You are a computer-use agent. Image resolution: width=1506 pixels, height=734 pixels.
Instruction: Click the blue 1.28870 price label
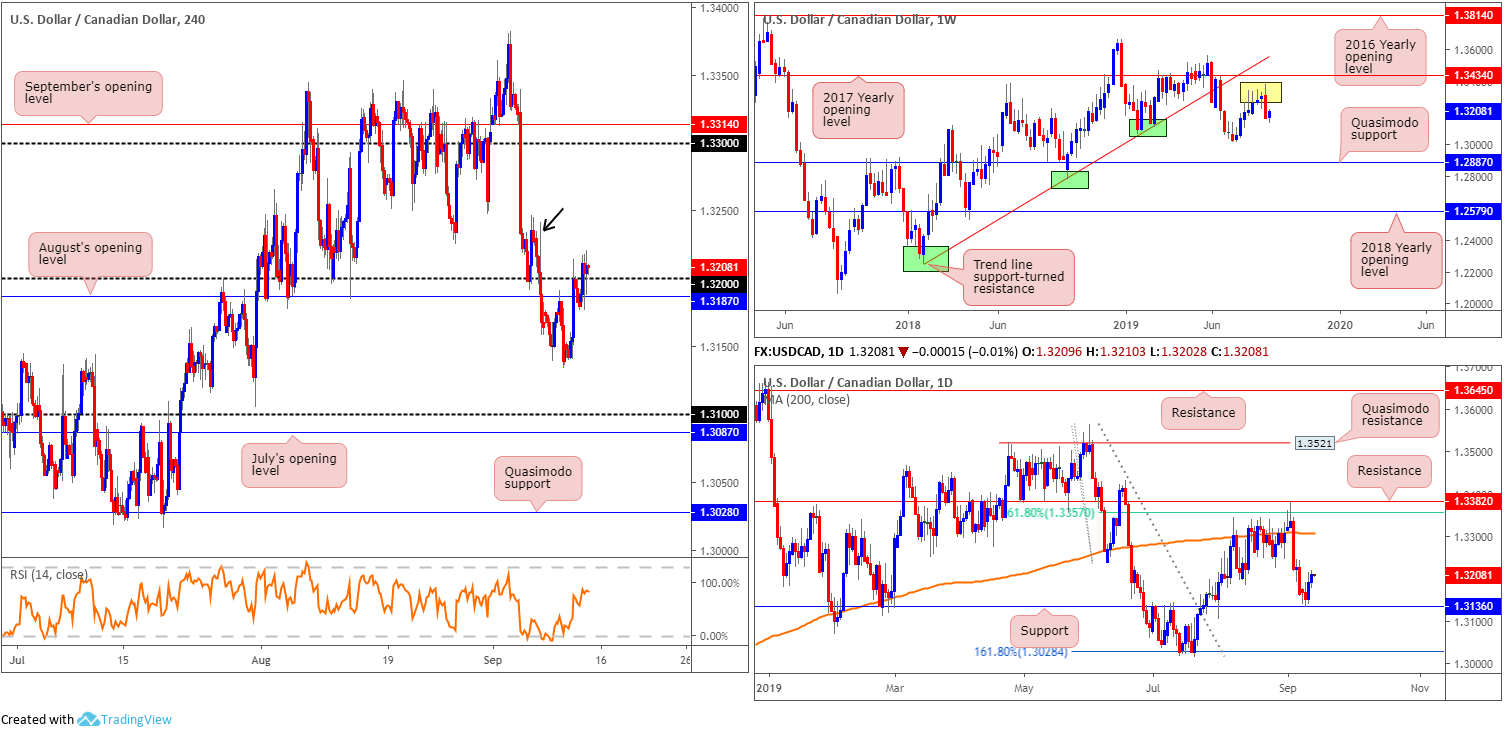(x=1475, y=162)
